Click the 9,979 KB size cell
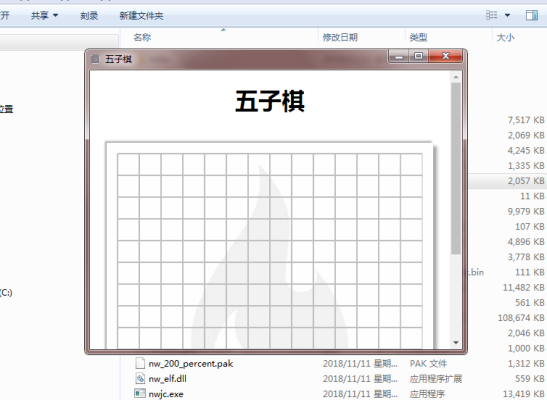 526,211
